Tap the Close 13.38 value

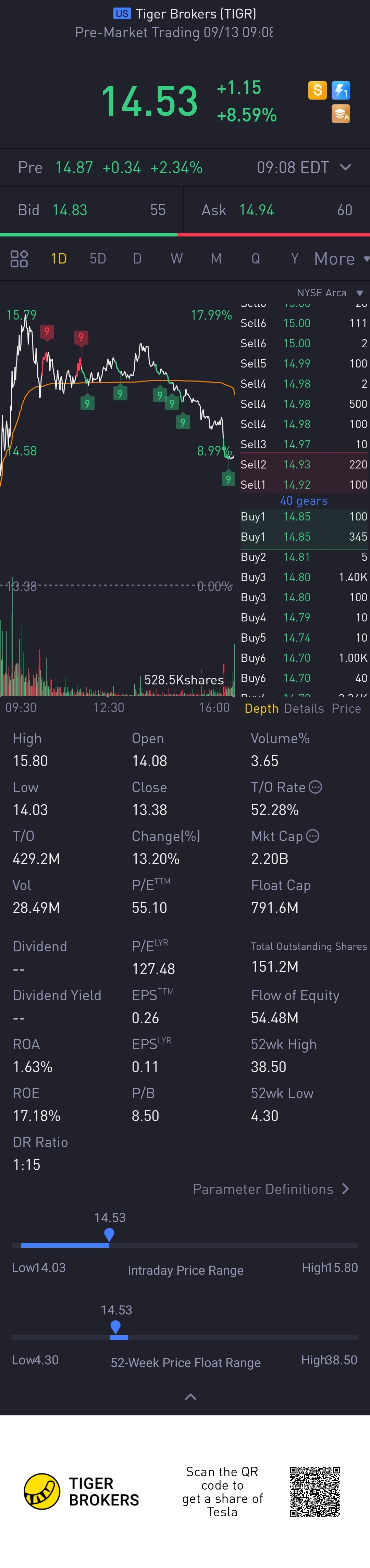[149, 810]
